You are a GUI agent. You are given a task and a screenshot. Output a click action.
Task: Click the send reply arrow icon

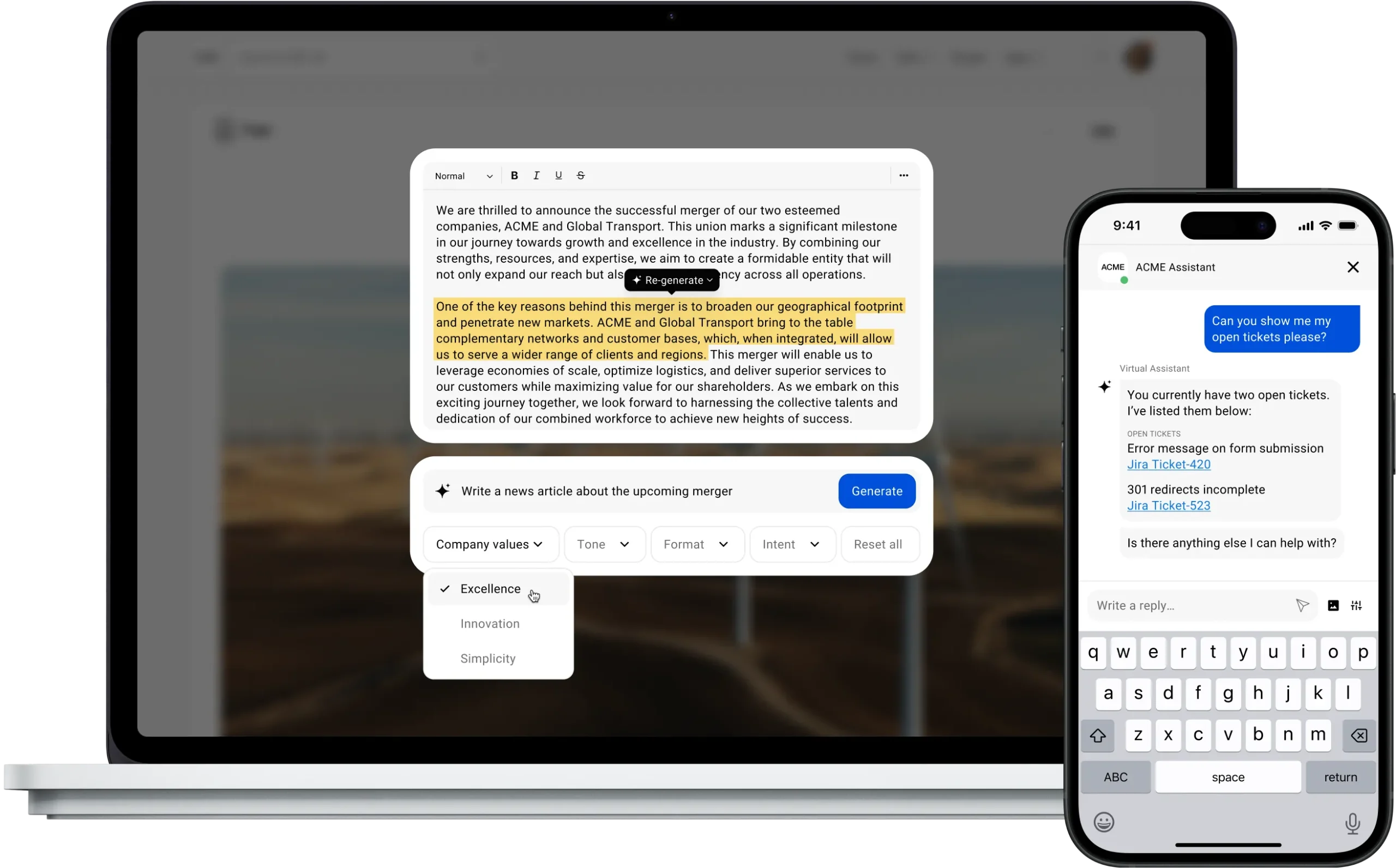(x=1301, y=604)
